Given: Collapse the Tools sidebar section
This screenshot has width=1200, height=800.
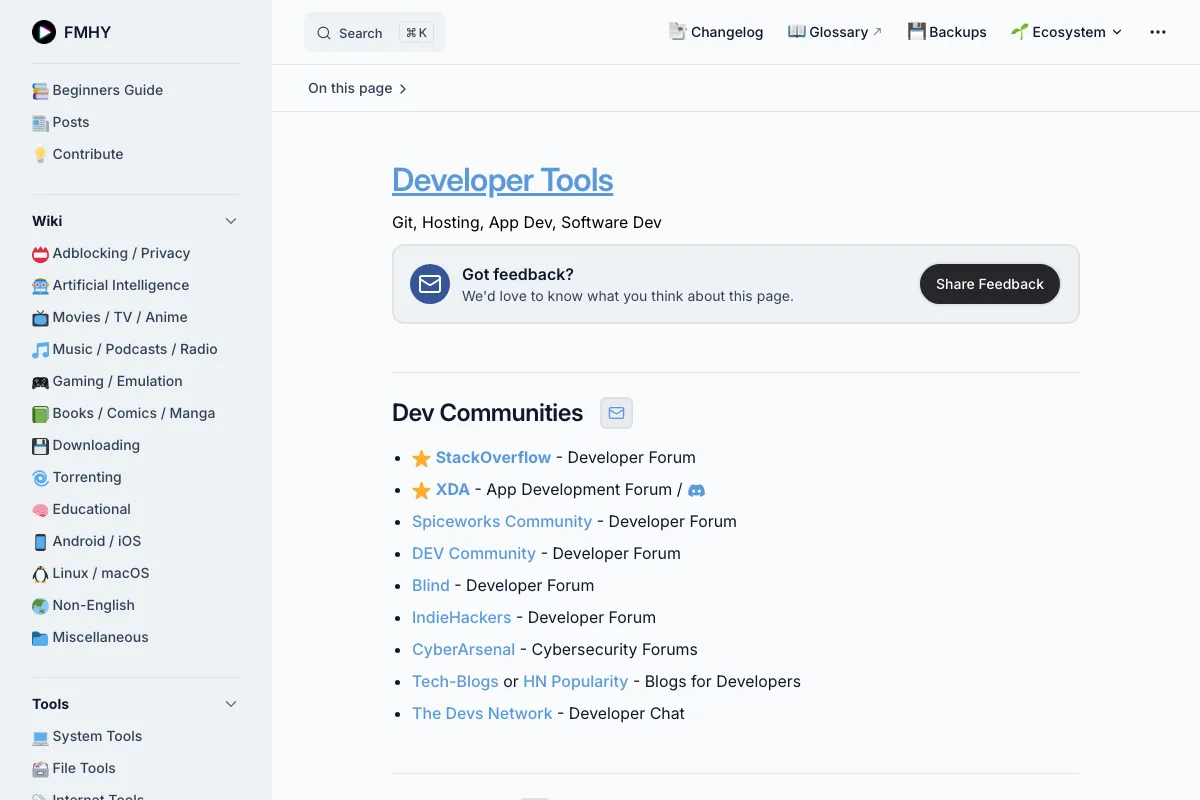Looking at the screenshot, I should point(231,704).
